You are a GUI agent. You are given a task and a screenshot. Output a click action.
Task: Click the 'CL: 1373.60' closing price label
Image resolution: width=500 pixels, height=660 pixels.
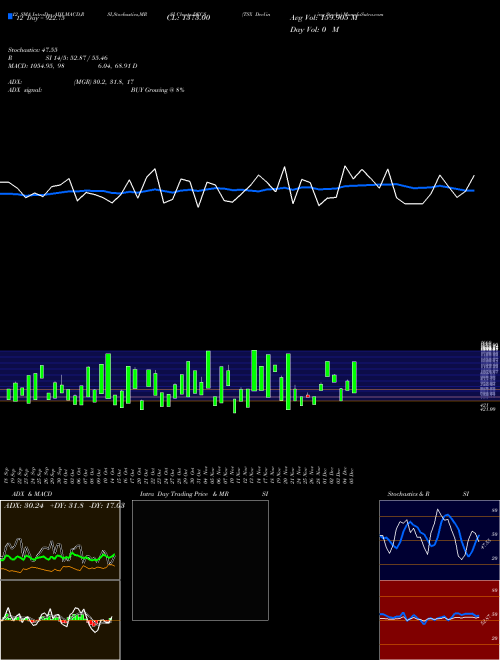pos(188,17)
